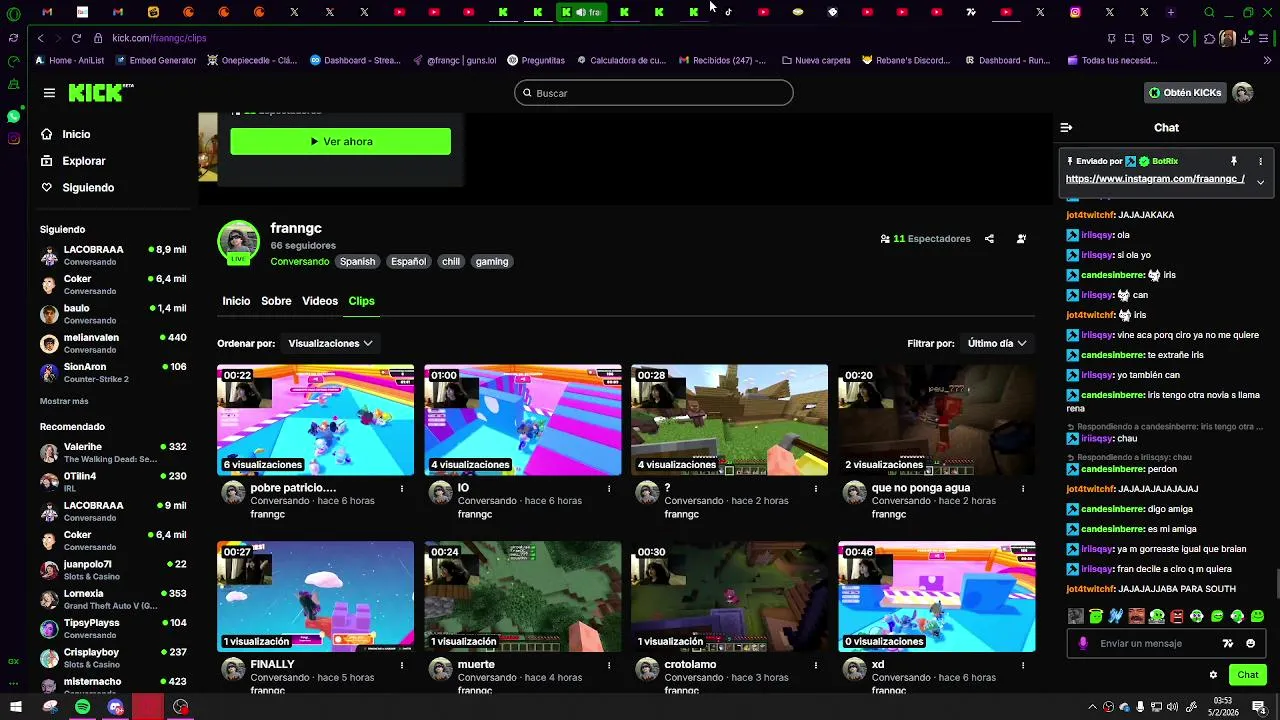Collapse the chat panel

(1066, 127)
